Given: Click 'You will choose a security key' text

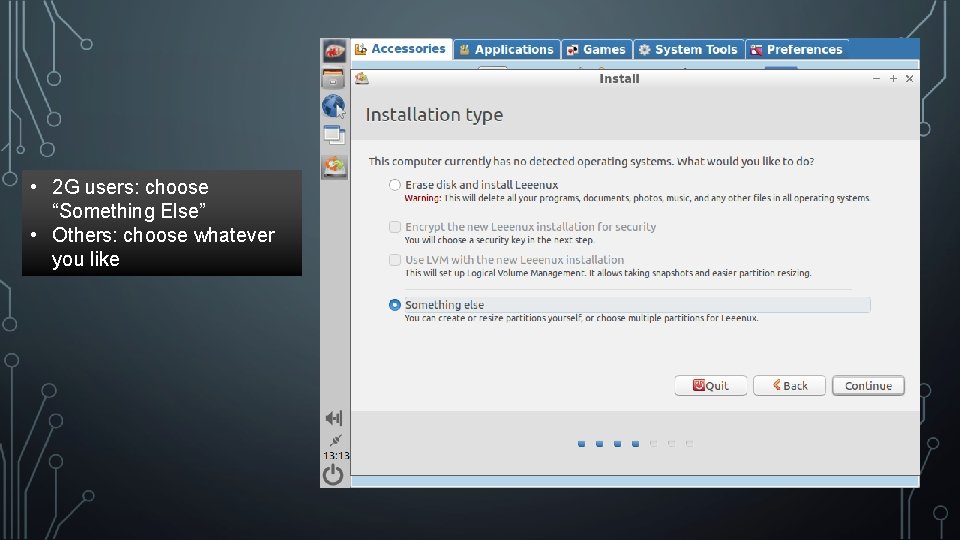Looking at the screenshot, I should click(x=499, y=240).
